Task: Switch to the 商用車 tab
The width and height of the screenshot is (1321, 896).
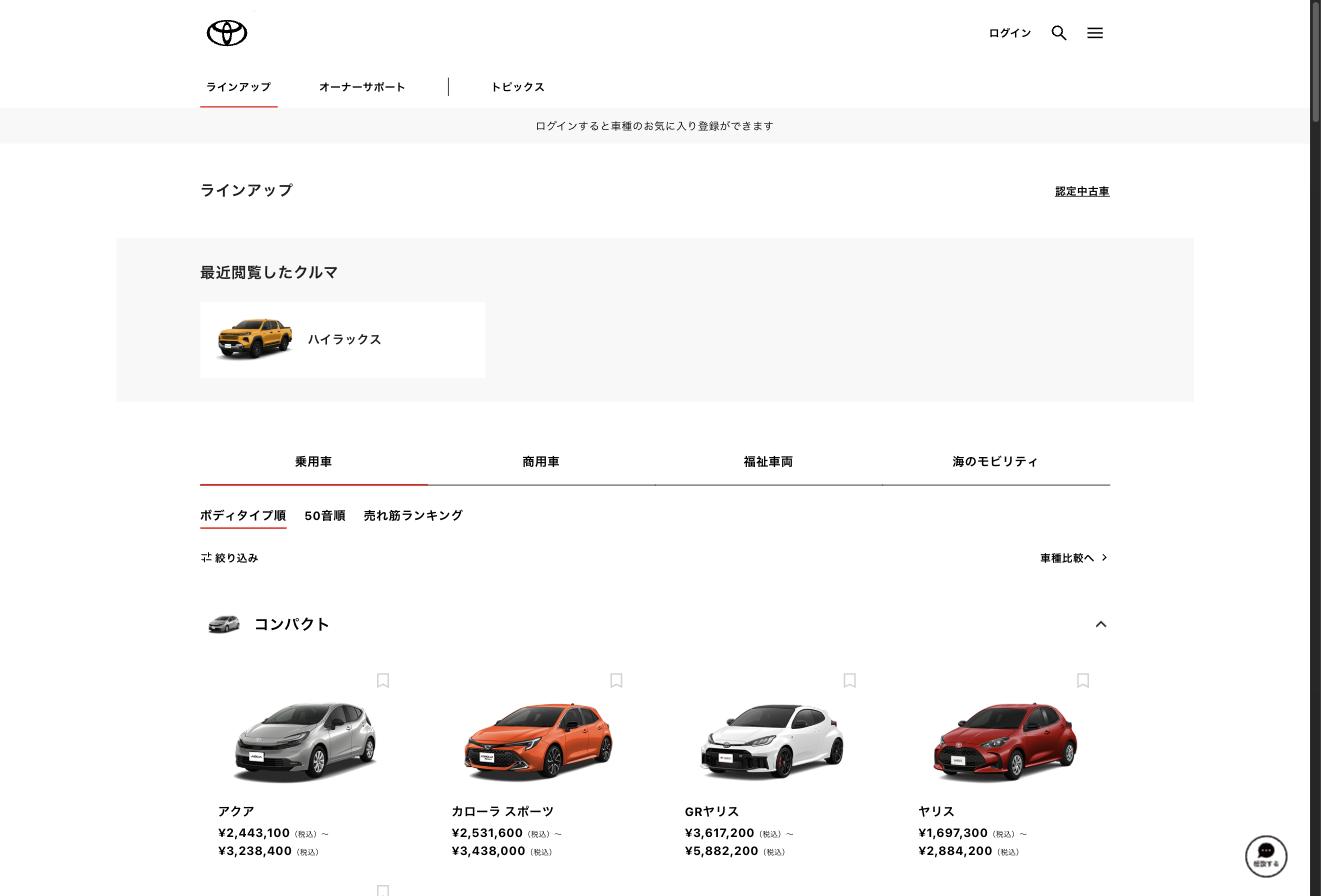Action: coord(541,462)
